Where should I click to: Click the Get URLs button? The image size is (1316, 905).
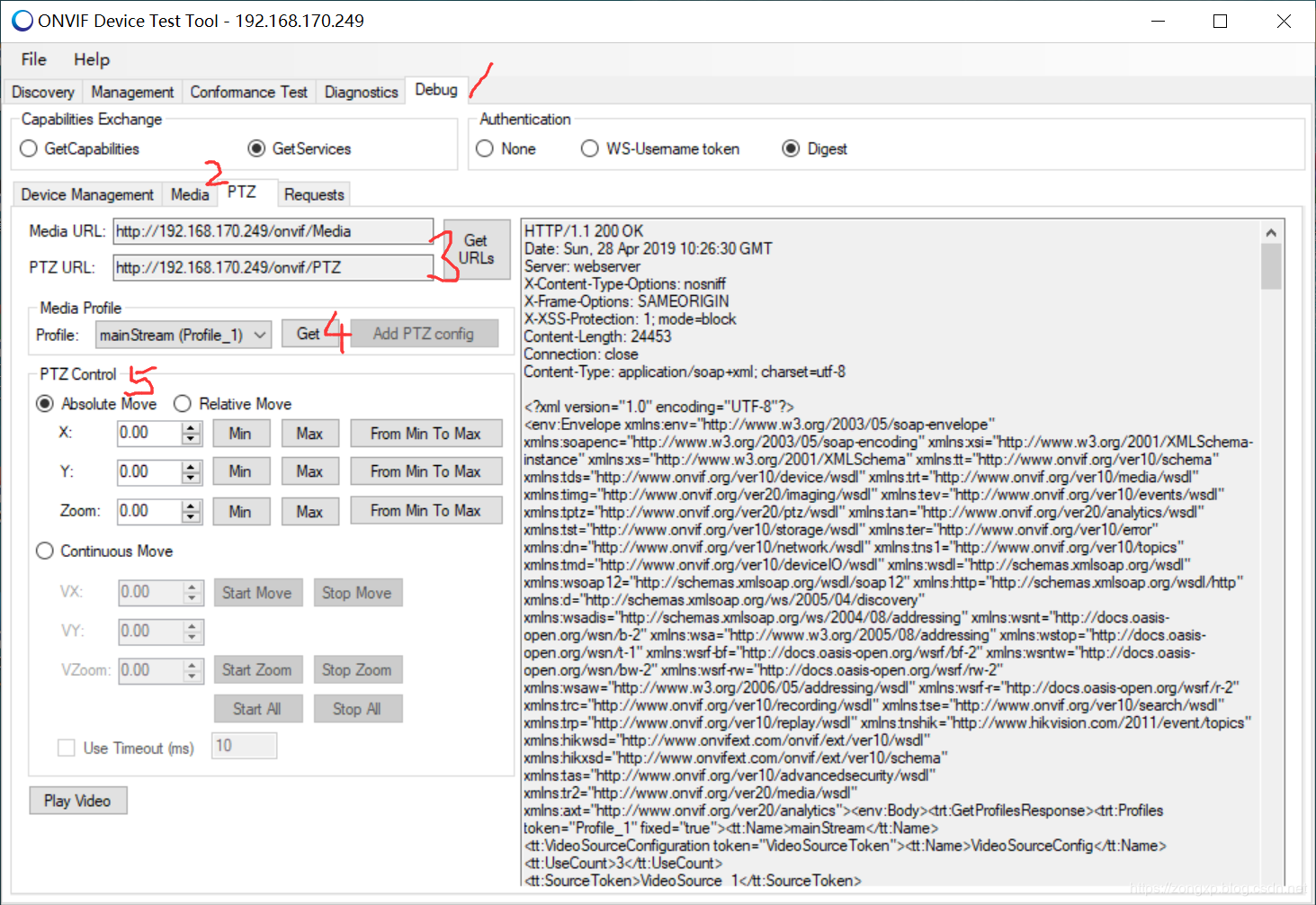(x=476, y=249)
